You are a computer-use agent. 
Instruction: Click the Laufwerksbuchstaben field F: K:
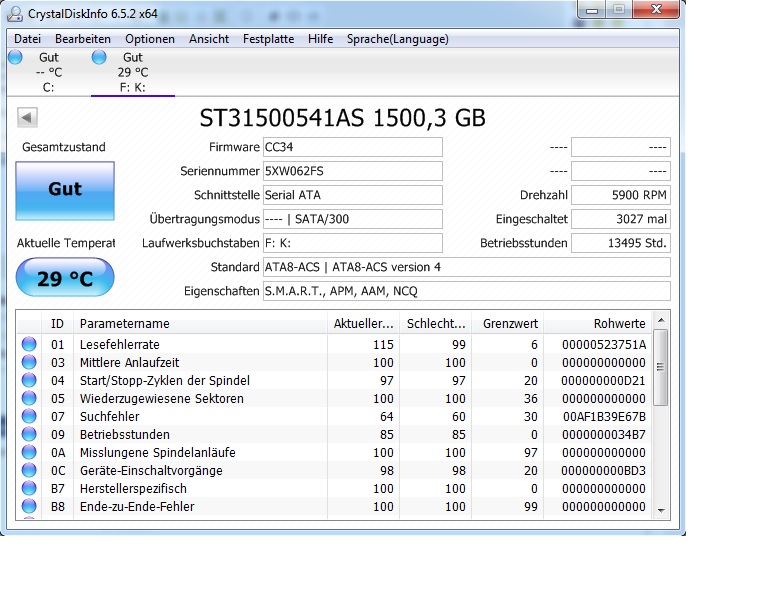tap(353, 243)
